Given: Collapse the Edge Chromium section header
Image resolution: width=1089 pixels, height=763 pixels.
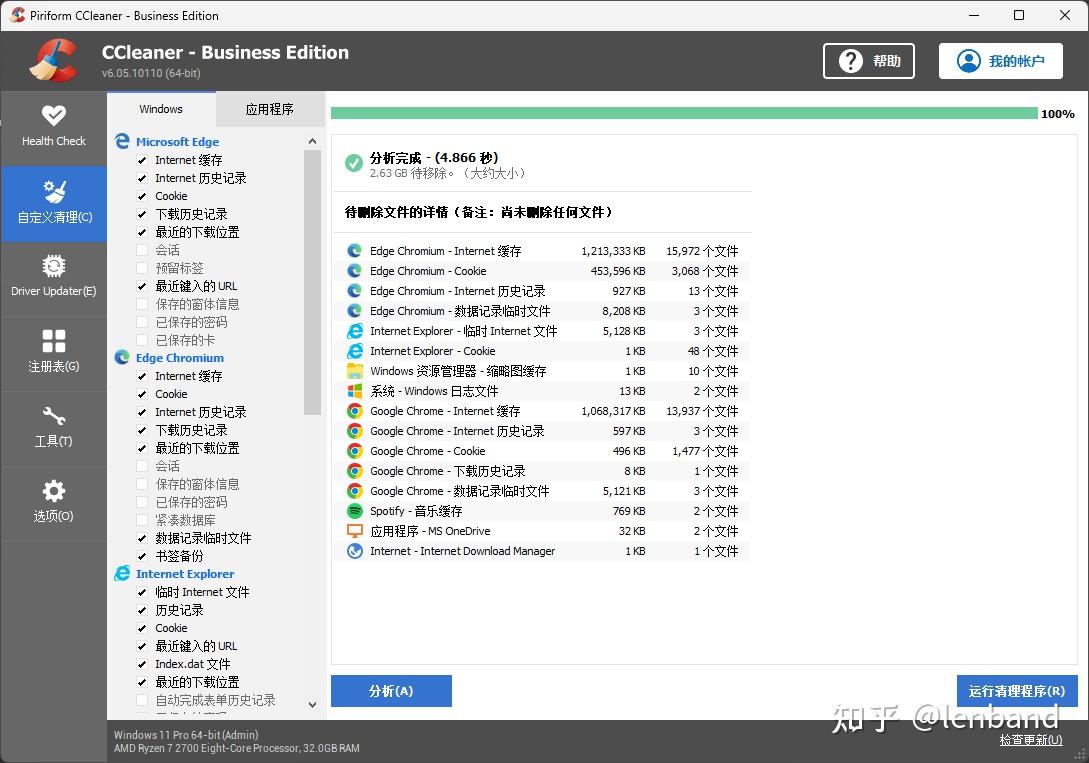Looking at the screenshot, I should pos(180,358).
